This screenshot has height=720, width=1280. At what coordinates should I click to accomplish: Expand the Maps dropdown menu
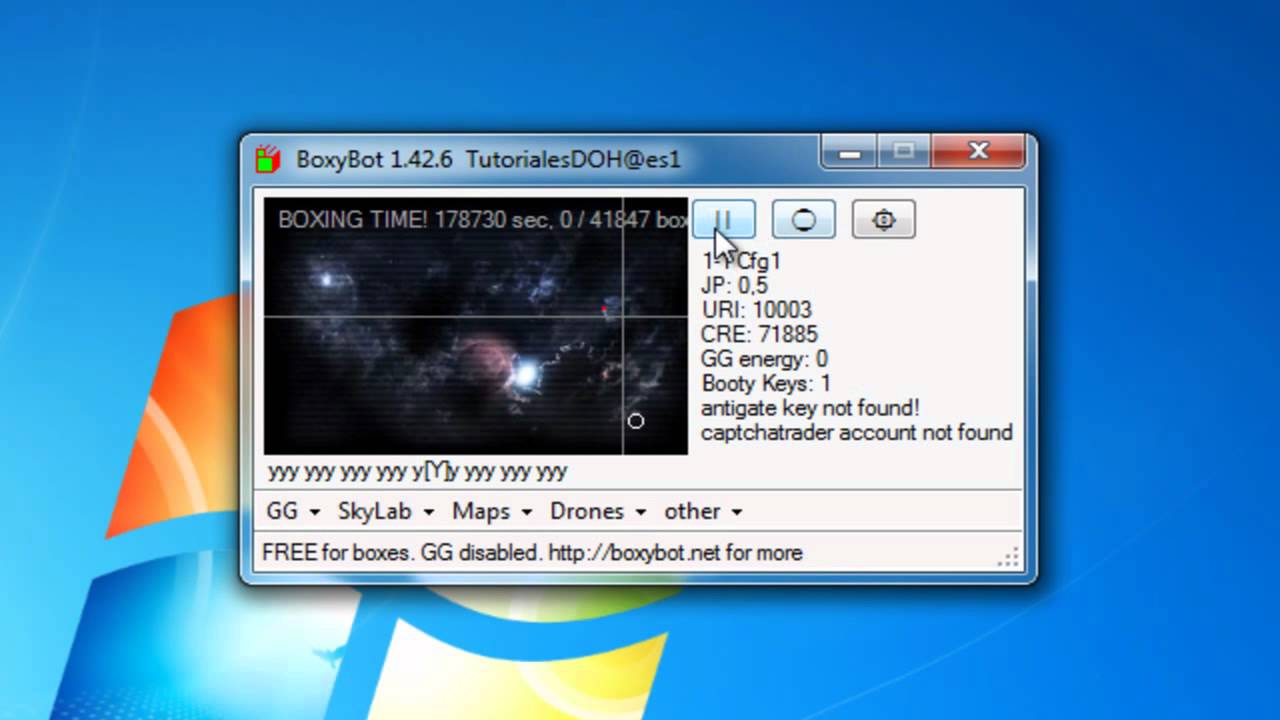coord(492,511)
